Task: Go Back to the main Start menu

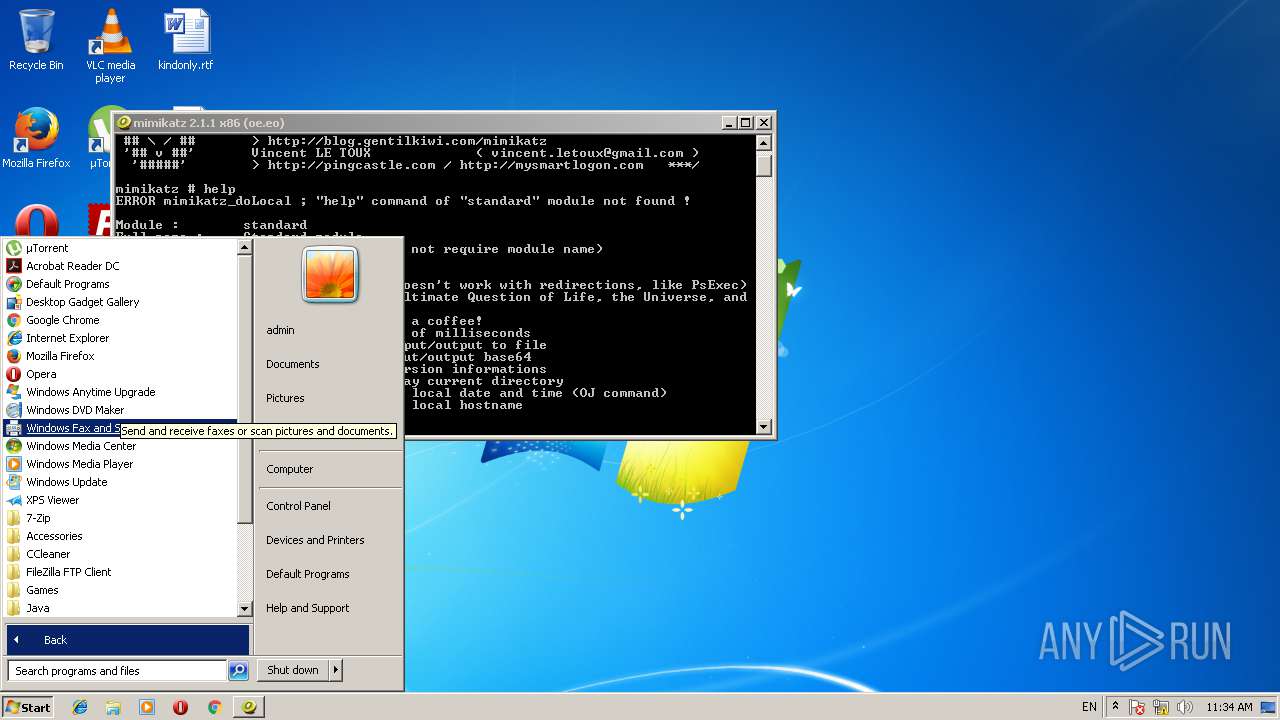Action: pos(127,640)
